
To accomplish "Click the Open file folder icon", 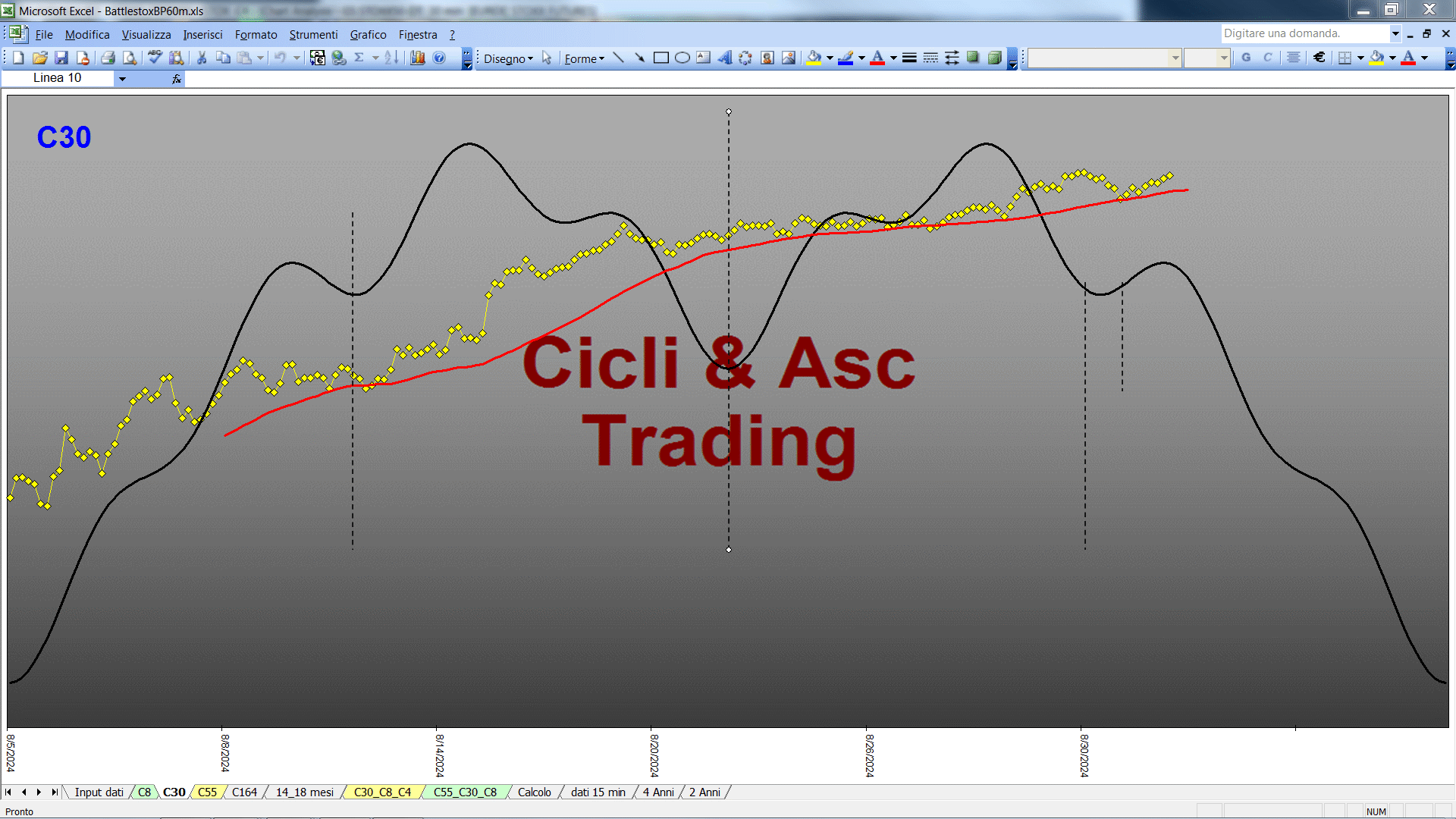I will click(x=40, y=58).
